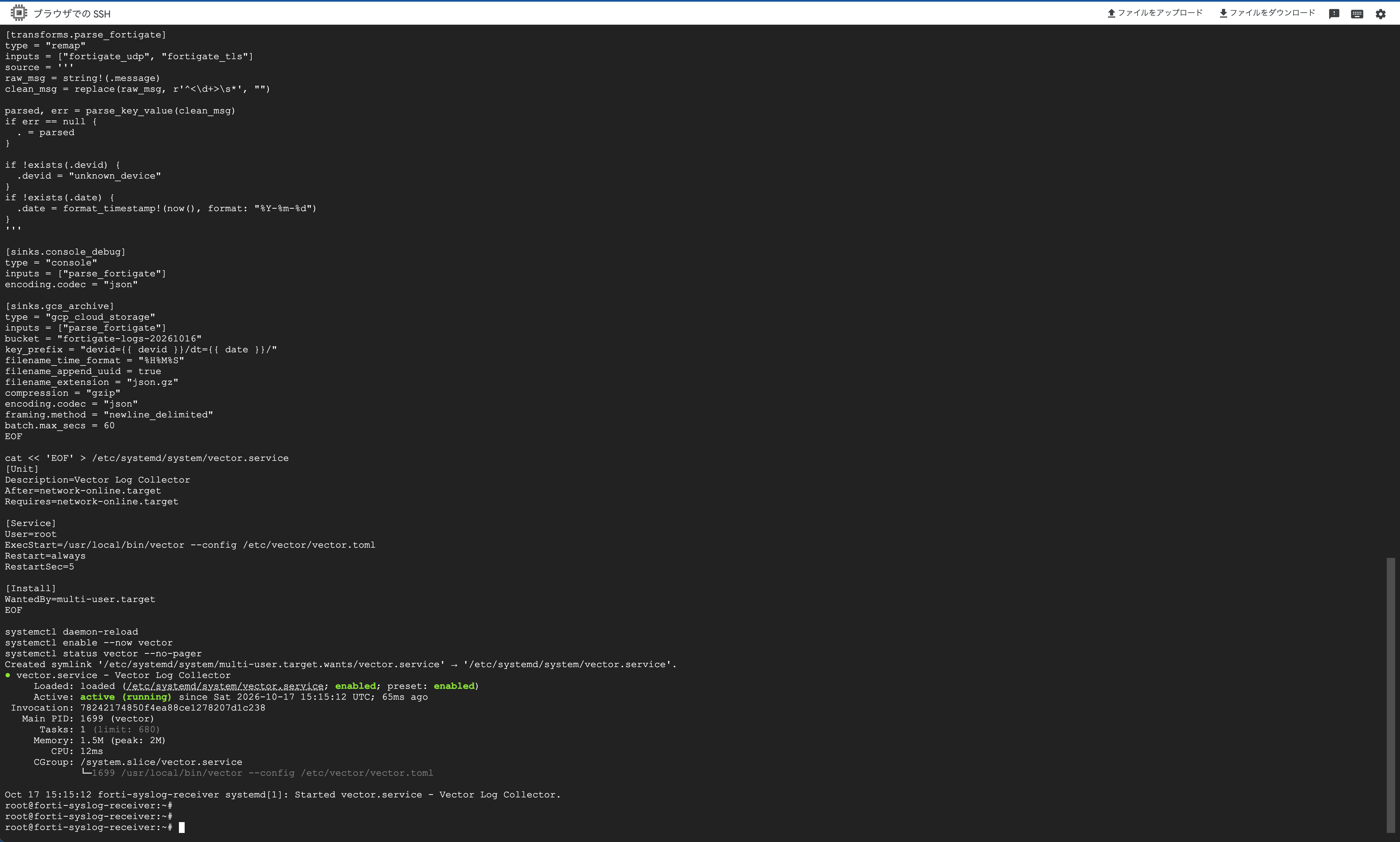Image resolution: width=1400 pixels, height=842 pixels.
Task: Click the bucket "fortigate-logs-20261016" line
Action: pyautogui.click(x=103, y=339)
